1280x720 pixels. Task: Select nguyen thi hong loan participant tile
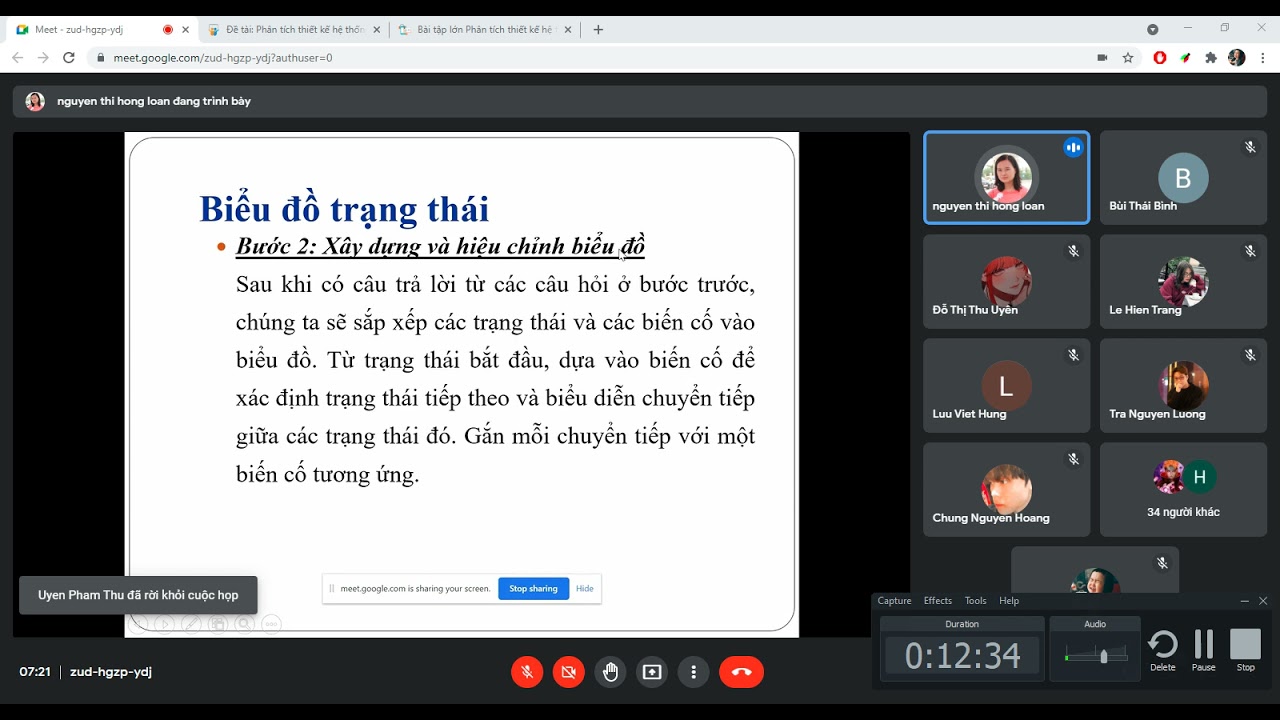point(1006,177)
